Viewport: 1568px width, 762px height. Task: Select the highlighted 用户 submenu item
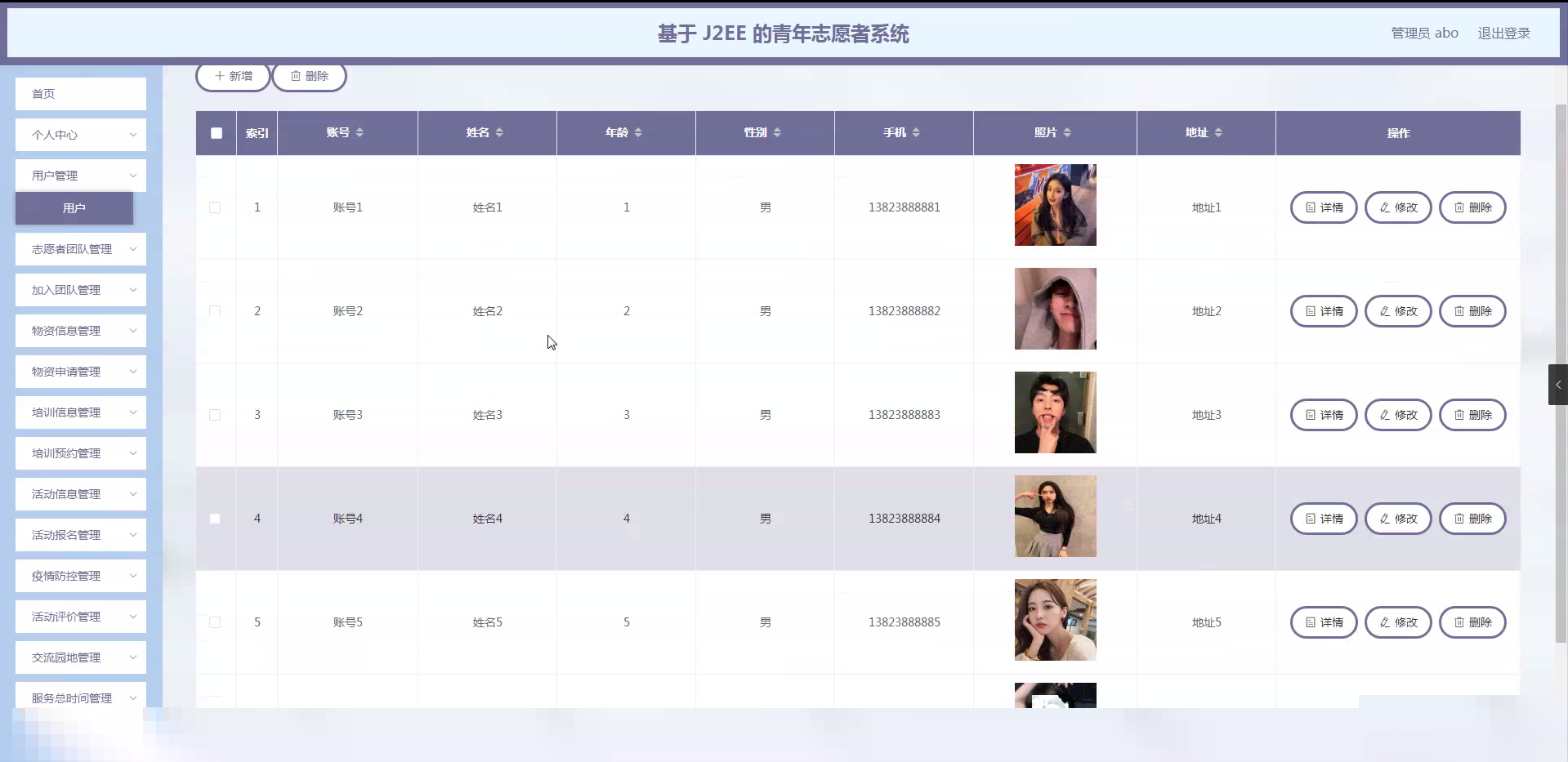74,208
